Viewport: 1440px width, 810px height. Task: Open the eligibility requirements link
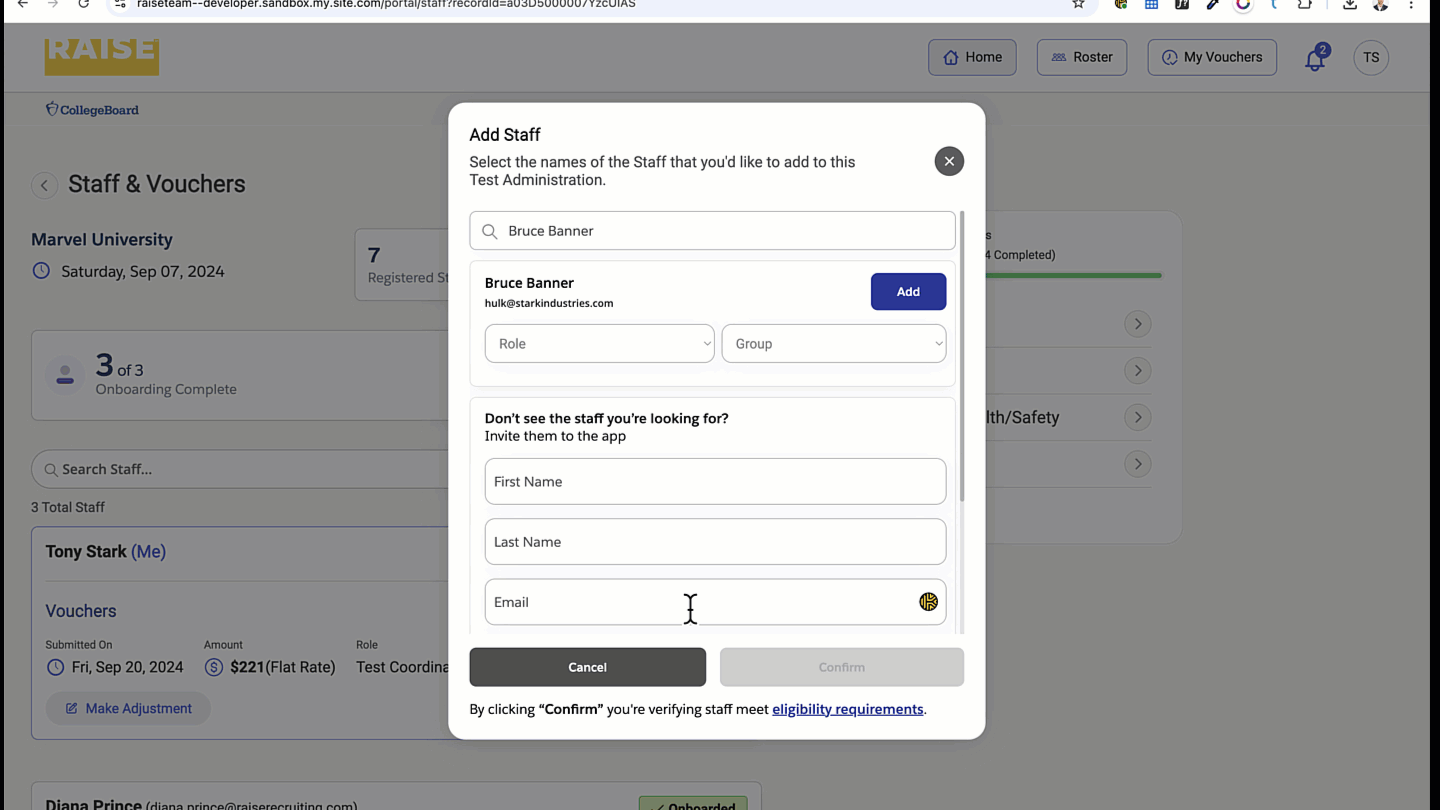tap(847, 709)
